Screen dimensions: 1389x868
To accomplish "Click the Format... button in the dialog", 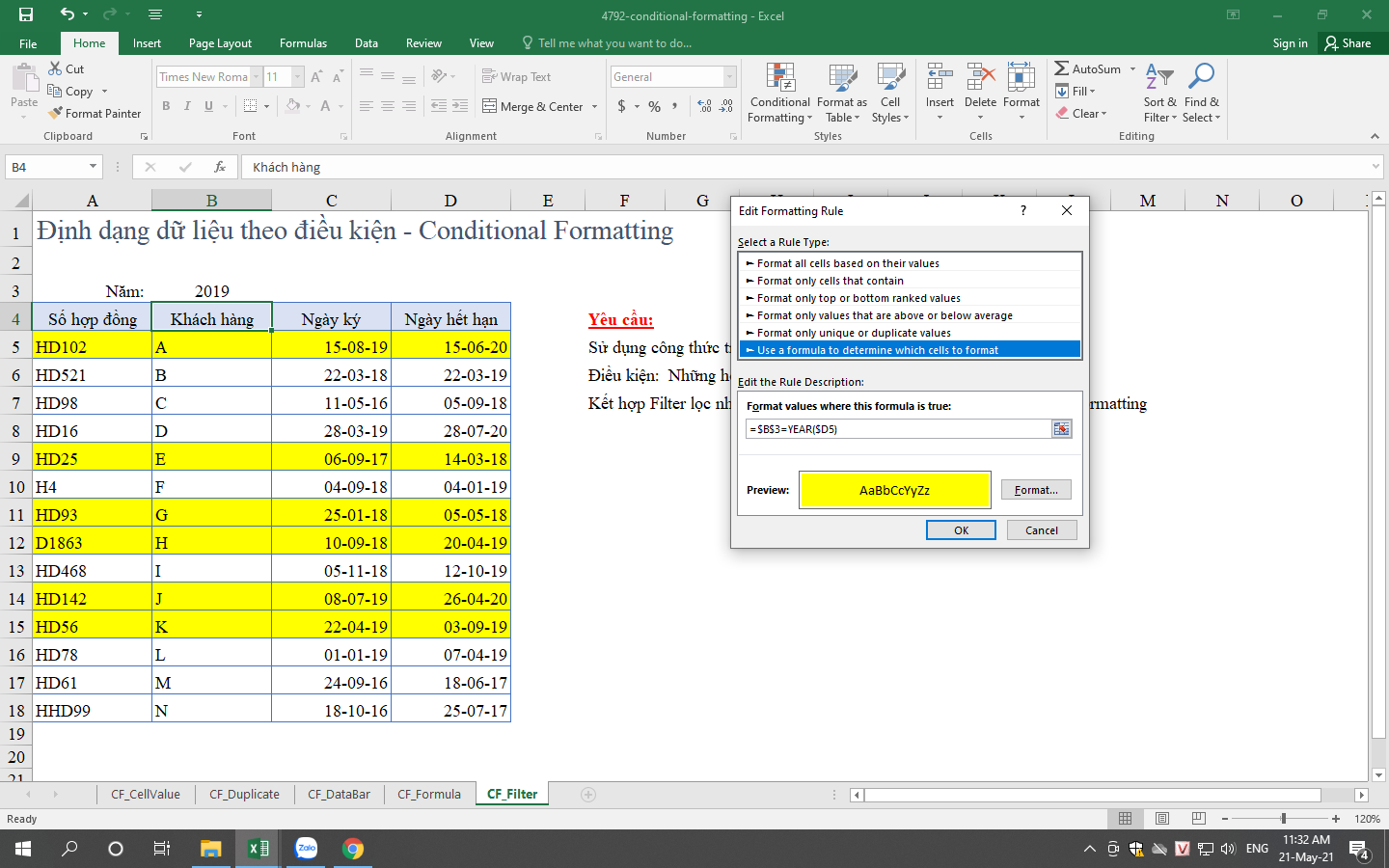I will point(1036,490).
